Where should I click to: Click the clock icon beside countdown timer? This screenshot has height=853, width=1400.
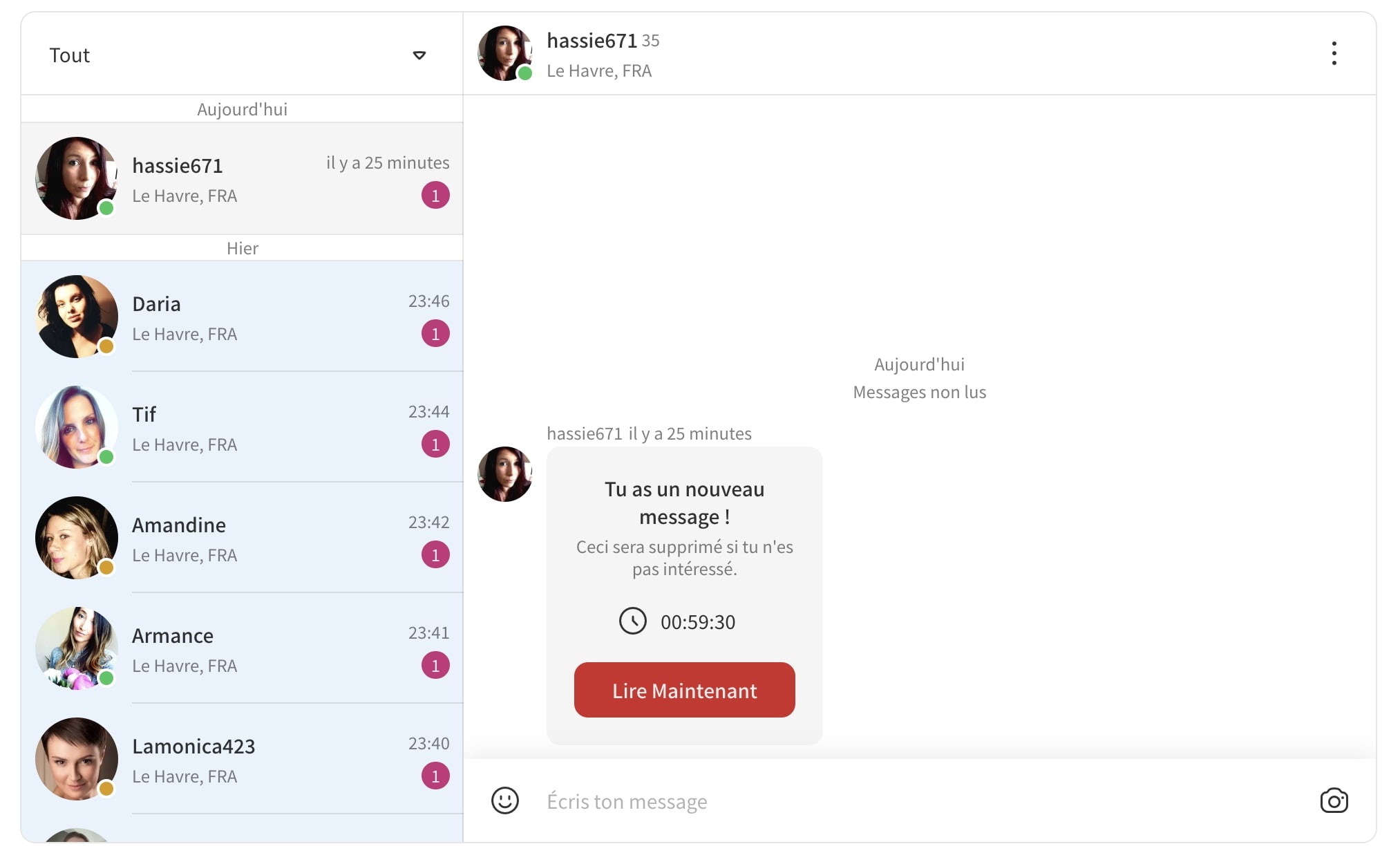tap(632, 621)
